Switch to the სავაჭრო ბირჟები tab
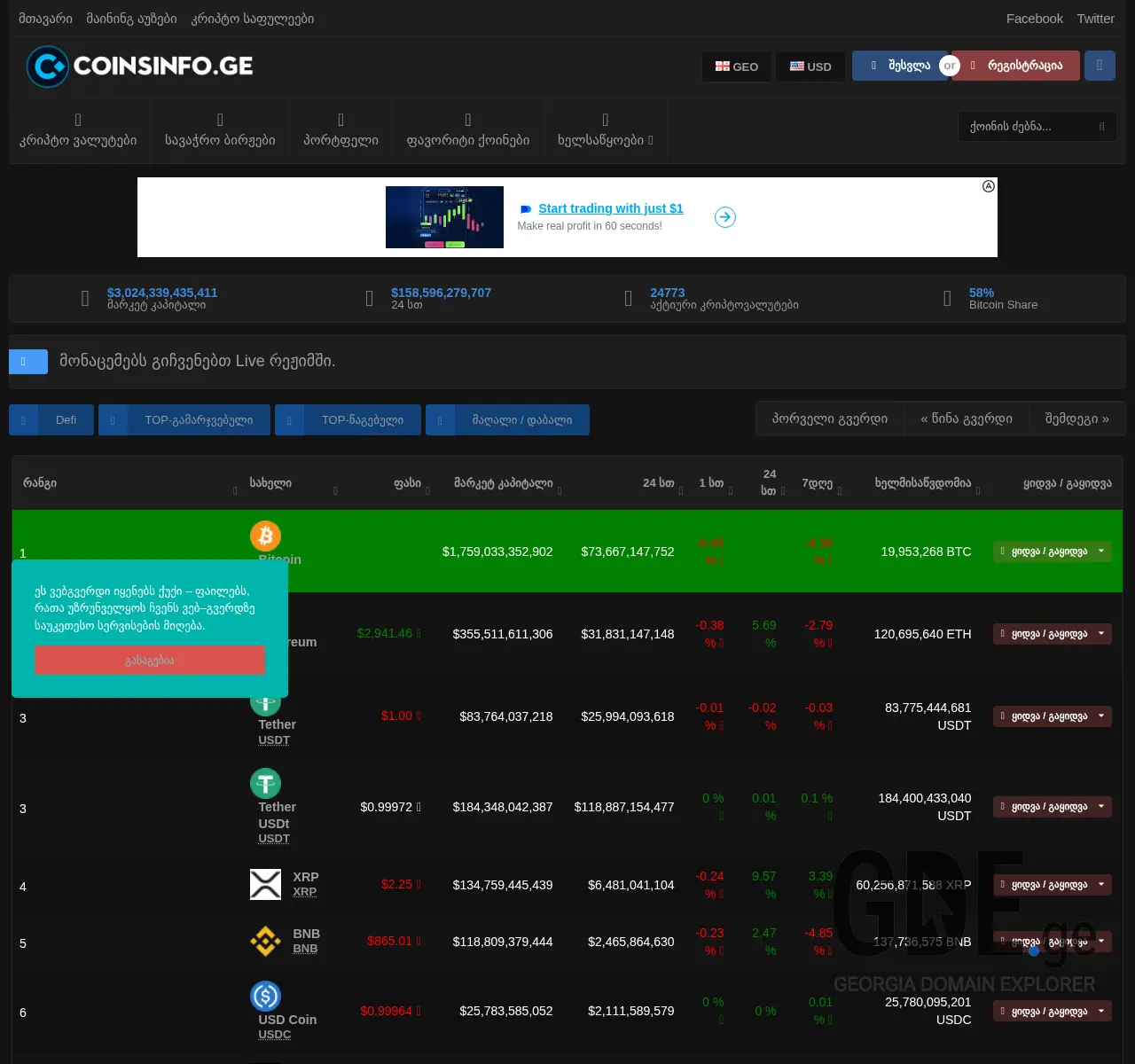 tap(220, 130)
